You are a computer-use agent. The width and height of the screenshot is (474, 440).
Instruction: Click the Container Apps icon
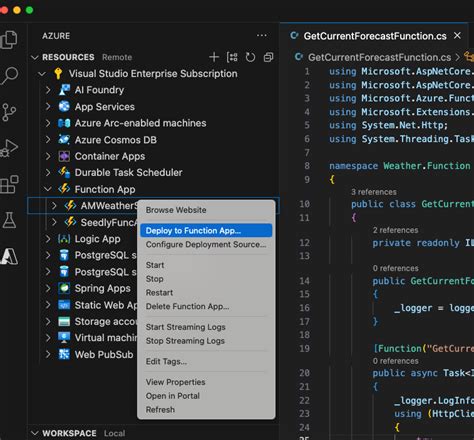point(64,156)
